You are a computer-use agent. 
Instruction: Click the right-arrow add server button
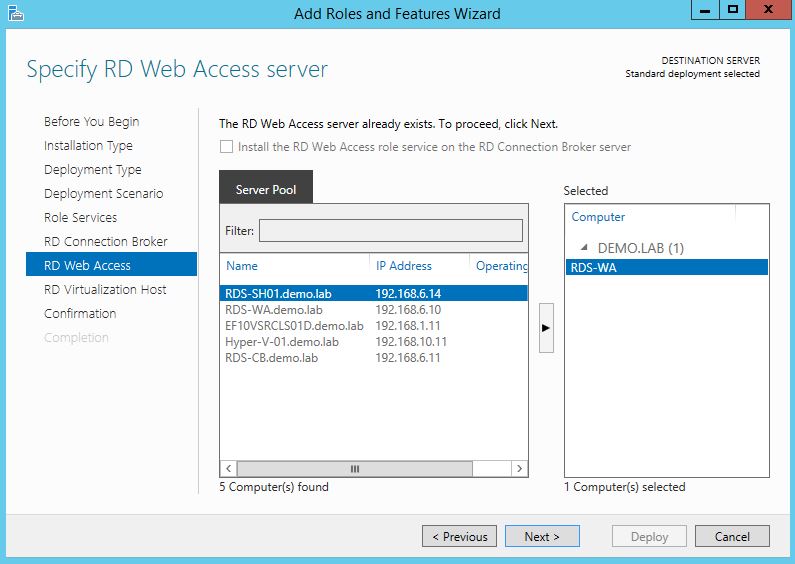pyautogui.click(x=546, y=327)
